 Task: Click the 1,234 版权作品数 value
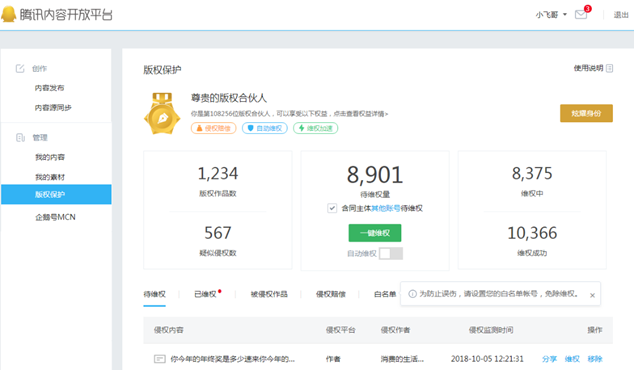(x=218, y=173)
